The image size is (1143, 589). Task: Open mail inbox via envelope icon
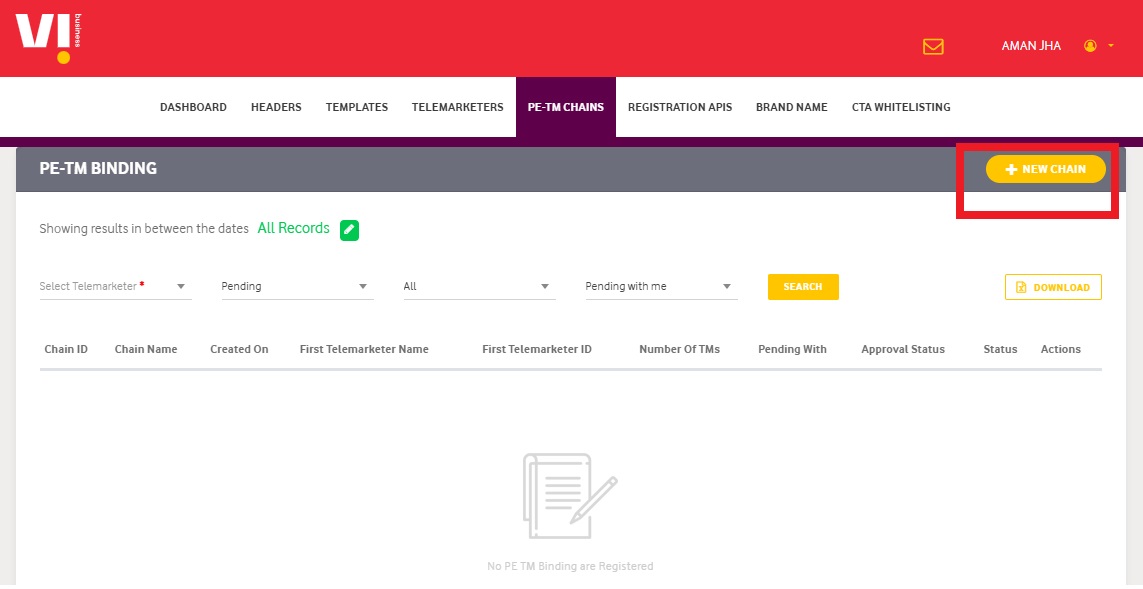[932, 46]
